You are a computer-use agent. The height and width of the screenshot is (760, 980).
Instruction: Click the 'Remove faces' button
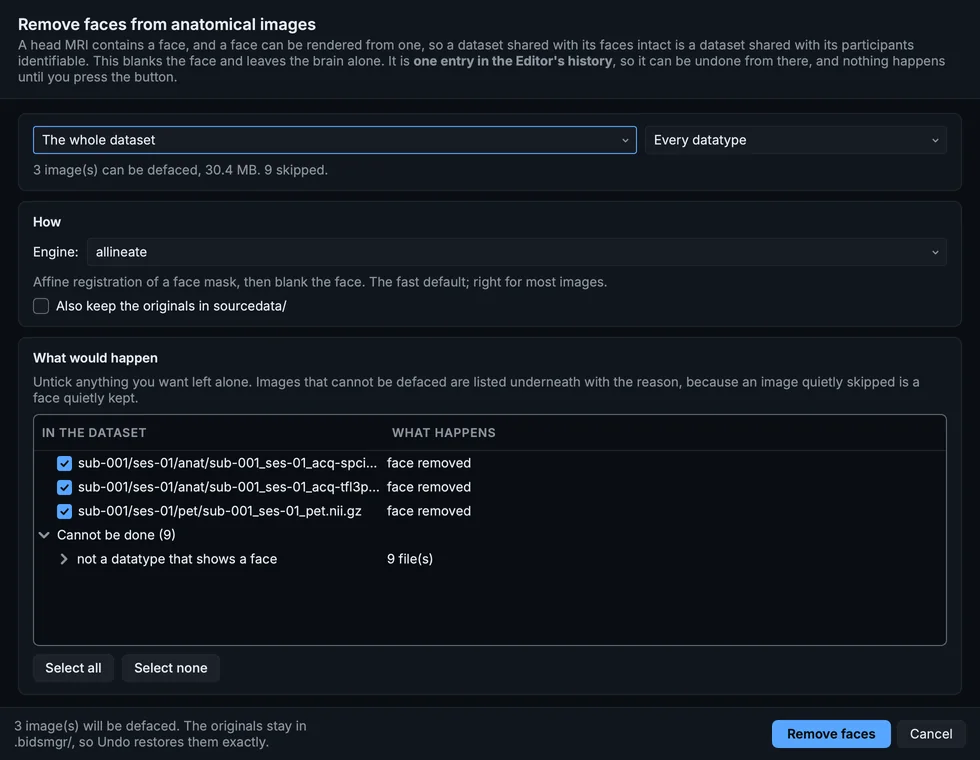pos(831,734)
